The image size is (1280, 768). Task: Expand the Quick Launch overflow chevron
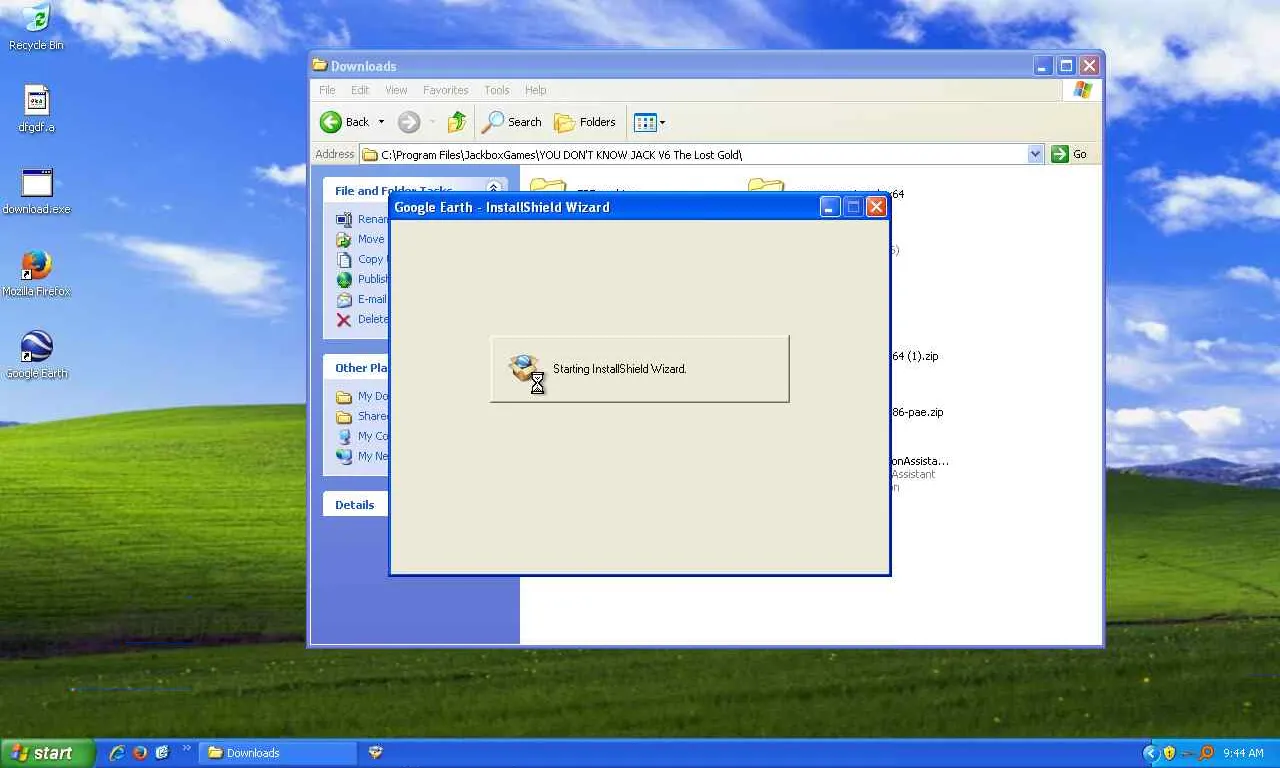[186, 748]
